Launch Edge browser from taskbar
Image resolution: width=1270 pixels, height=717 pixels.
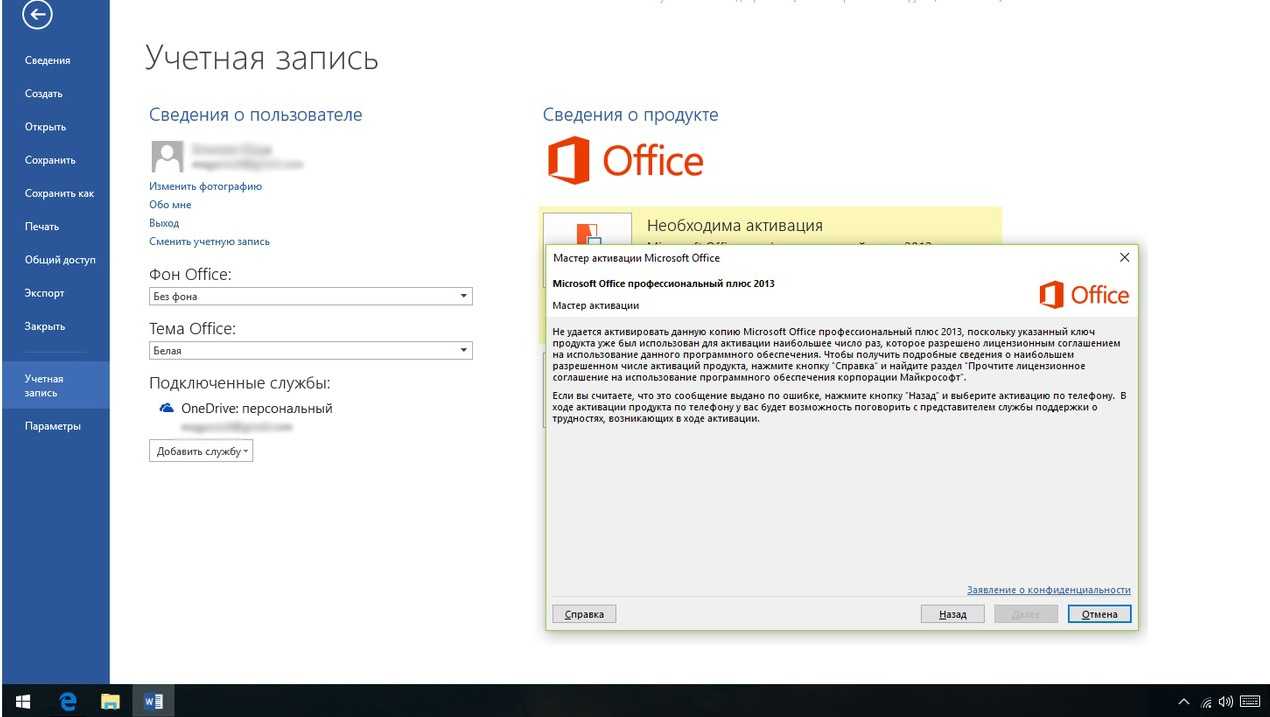68,702
